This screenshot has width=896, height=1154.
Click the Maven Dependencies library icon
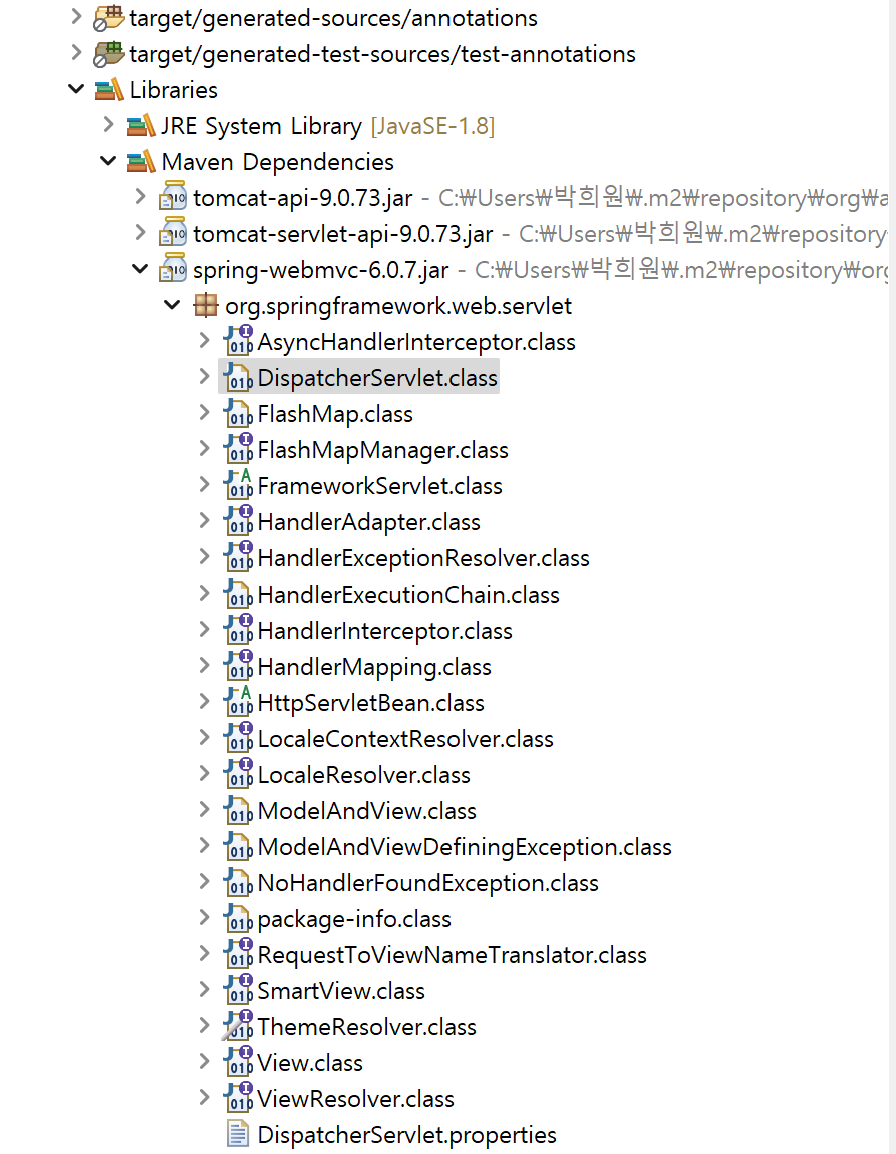[x=141, y=162]
